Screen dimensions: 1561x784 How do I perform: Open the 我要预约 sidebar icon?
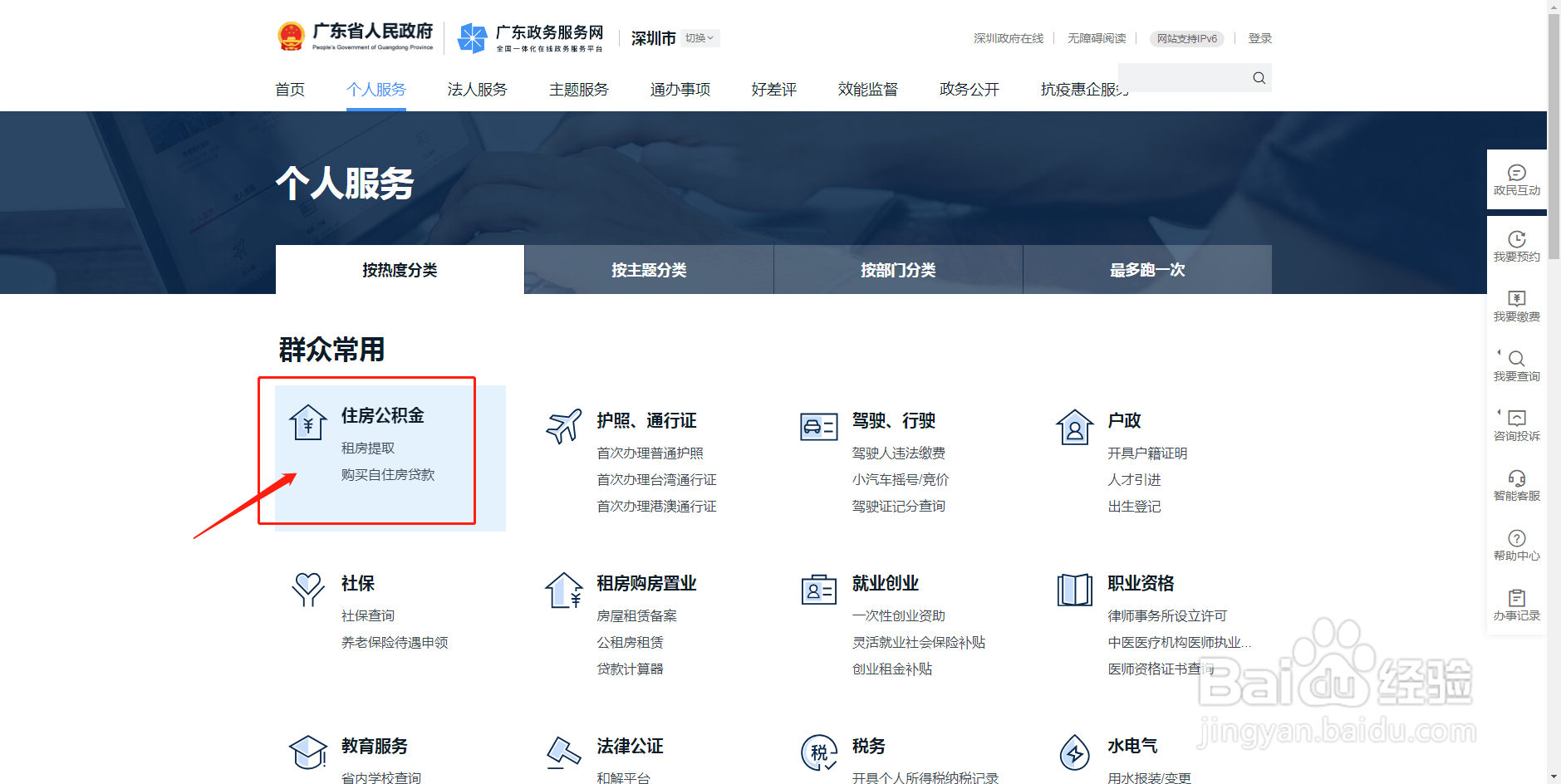click(x=1517, y=239)
